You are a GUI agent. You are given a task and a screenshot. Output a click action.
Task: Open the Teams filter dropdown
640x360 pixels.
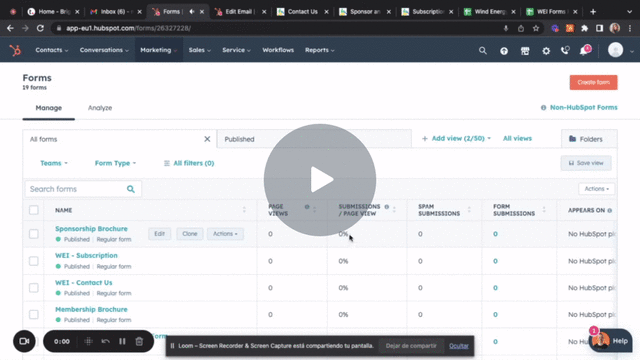[54, 163]
